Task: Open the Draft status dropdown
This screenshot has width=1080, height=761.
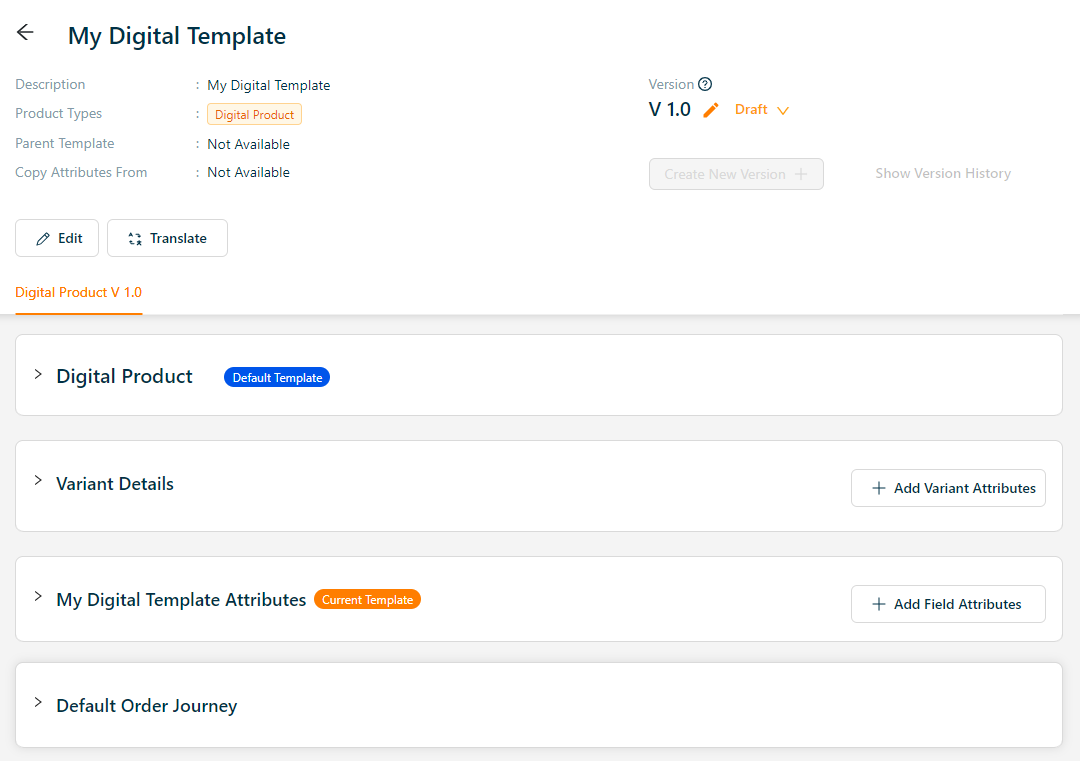Action: click(762, 110)
